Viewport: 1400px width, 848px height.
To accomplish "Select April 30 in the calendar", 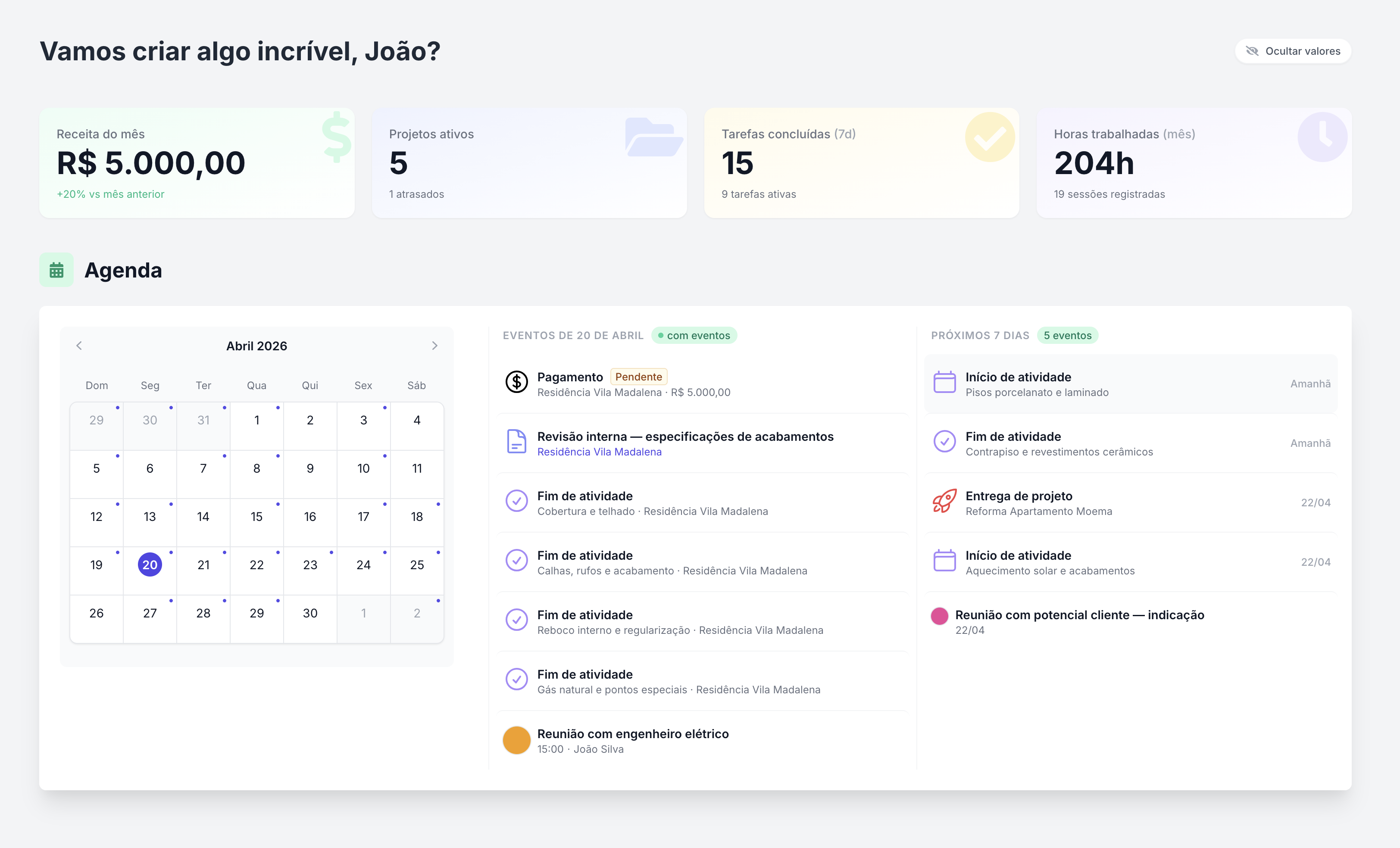I will [x=310, y=619].
